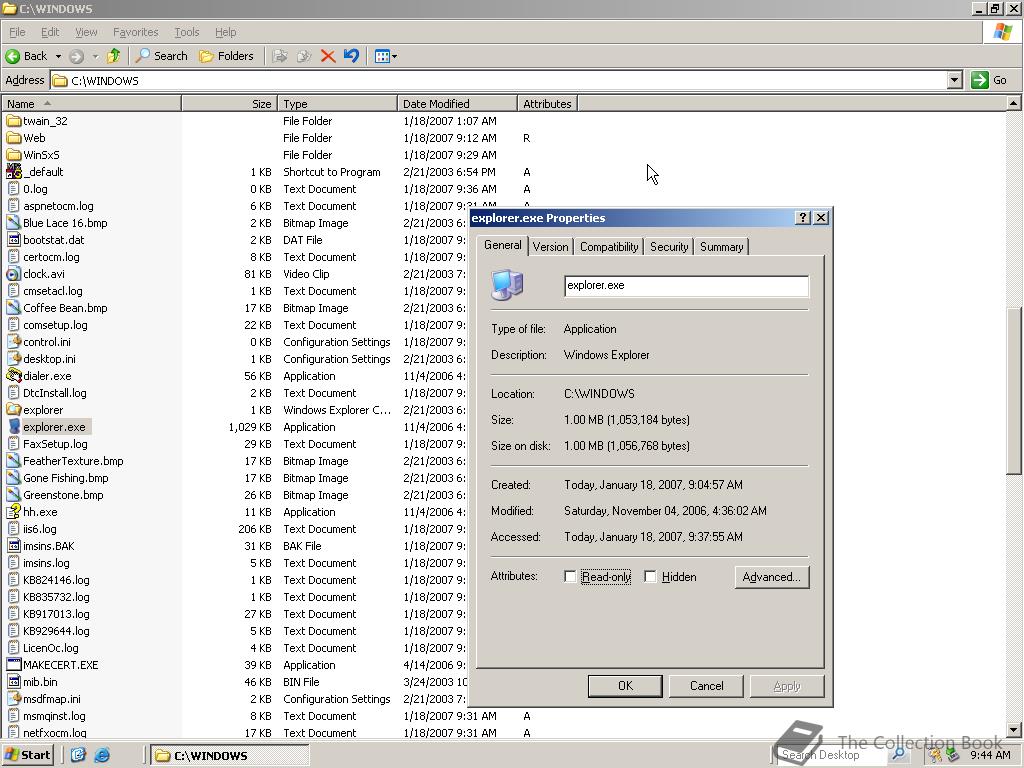Select the file named Greenstone.bmp
This screenshot has width=1024, height=768.
pos(63,495)
